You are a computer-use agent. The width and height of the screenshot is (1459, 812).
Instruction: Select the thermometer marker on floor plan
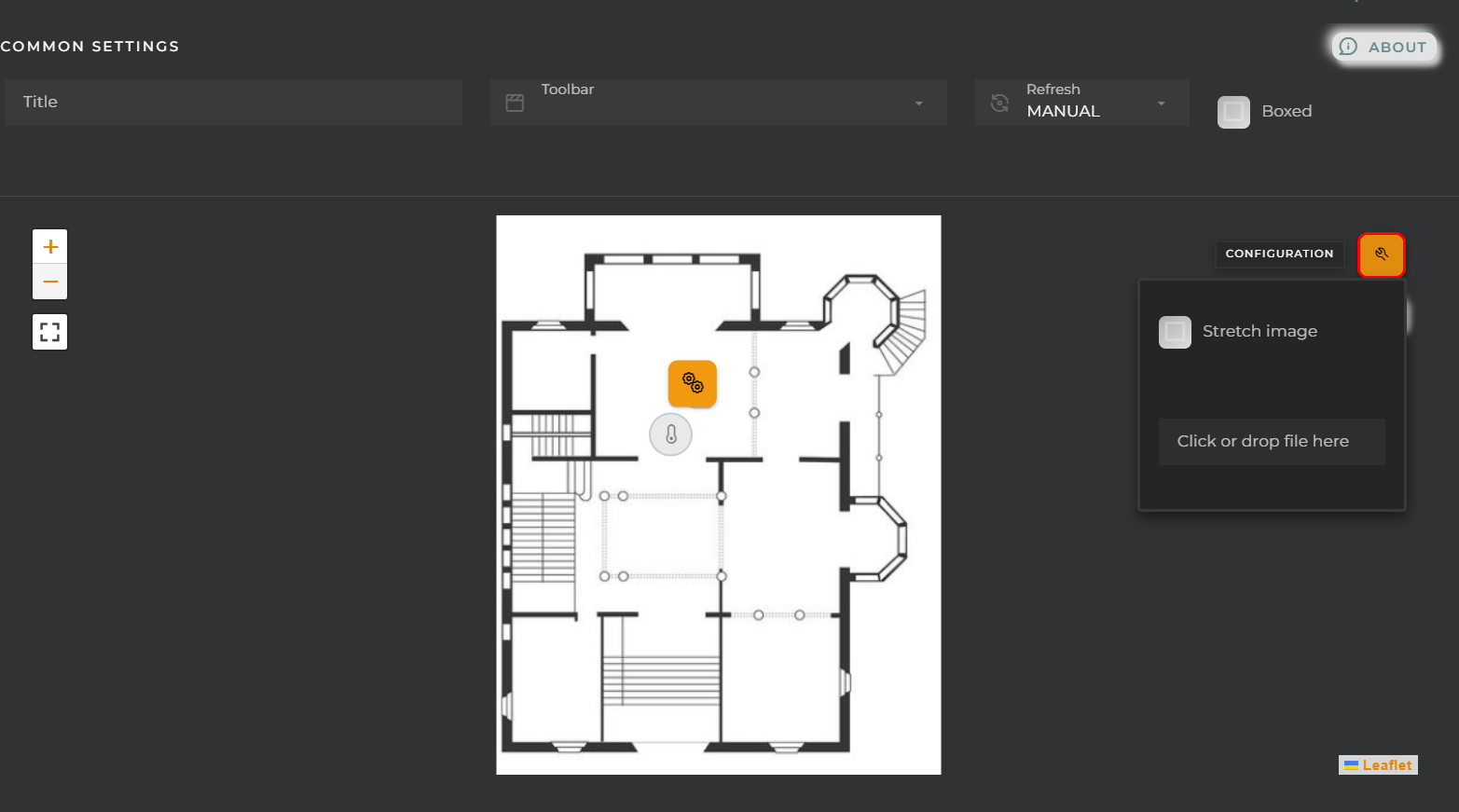click(670, 434)
